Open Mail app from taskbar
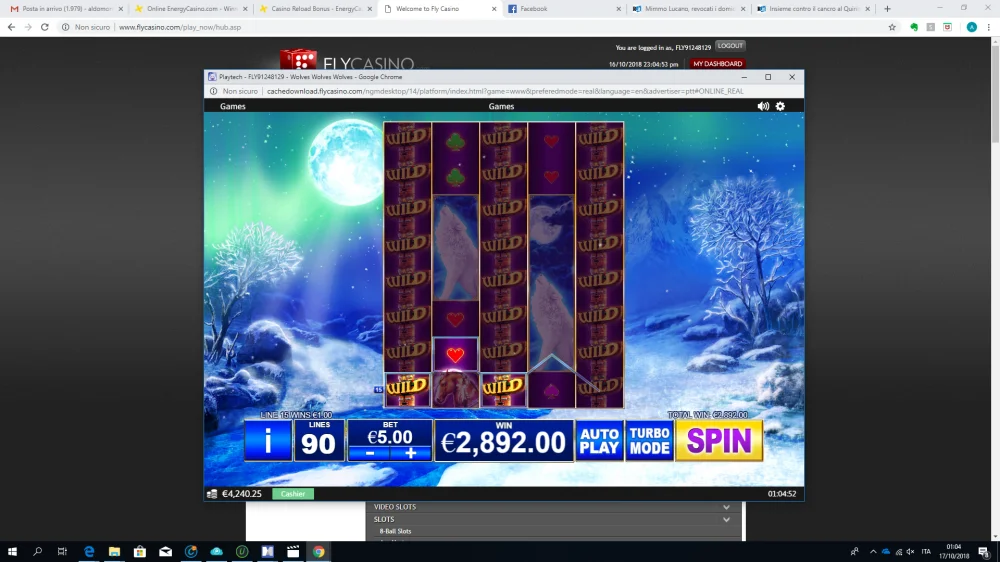The height and width of the screenshot is (562, 1000). [165, 552]
